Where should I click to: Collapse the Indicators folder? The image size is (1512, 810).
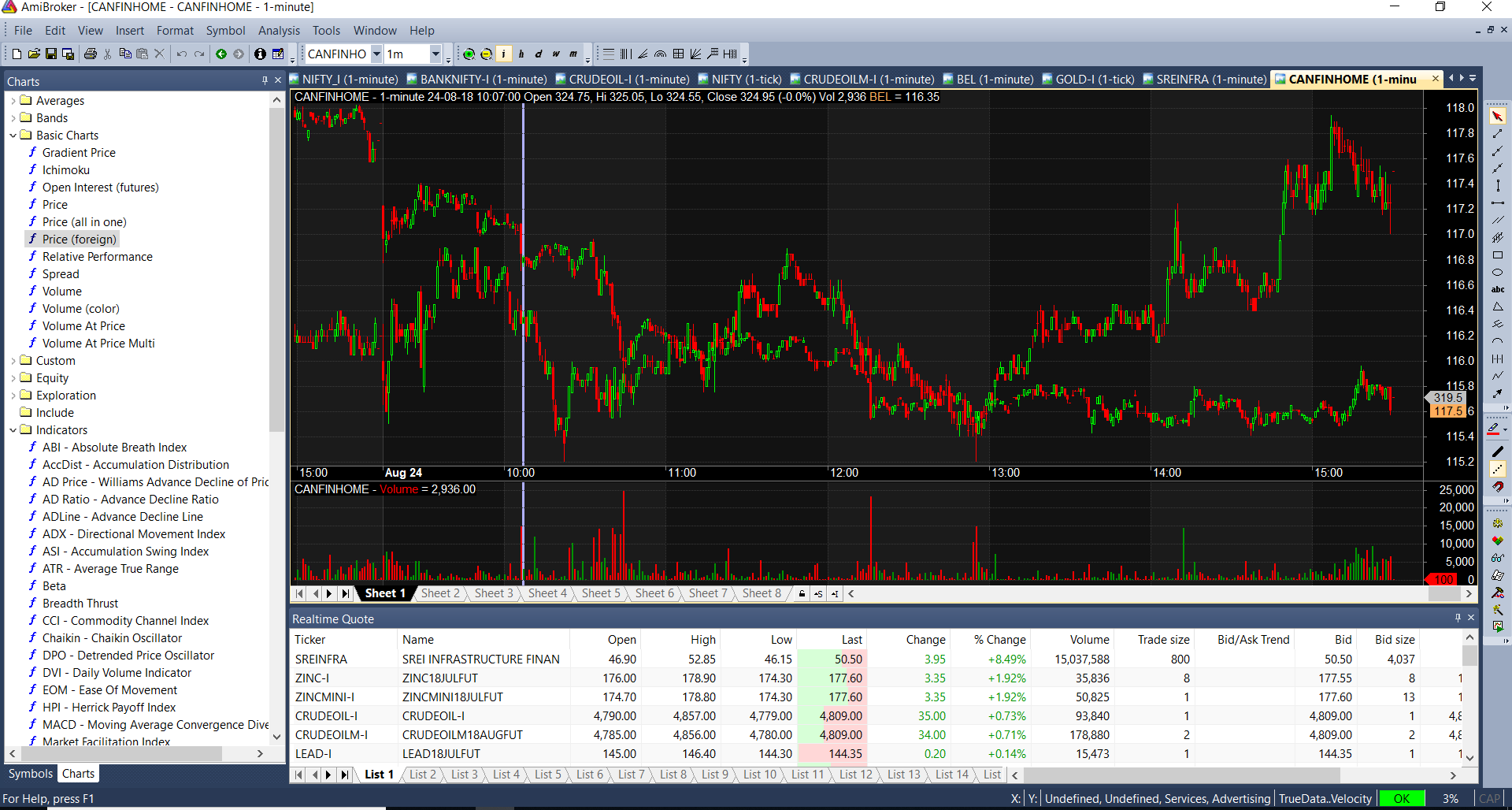[x=13, y=430]
